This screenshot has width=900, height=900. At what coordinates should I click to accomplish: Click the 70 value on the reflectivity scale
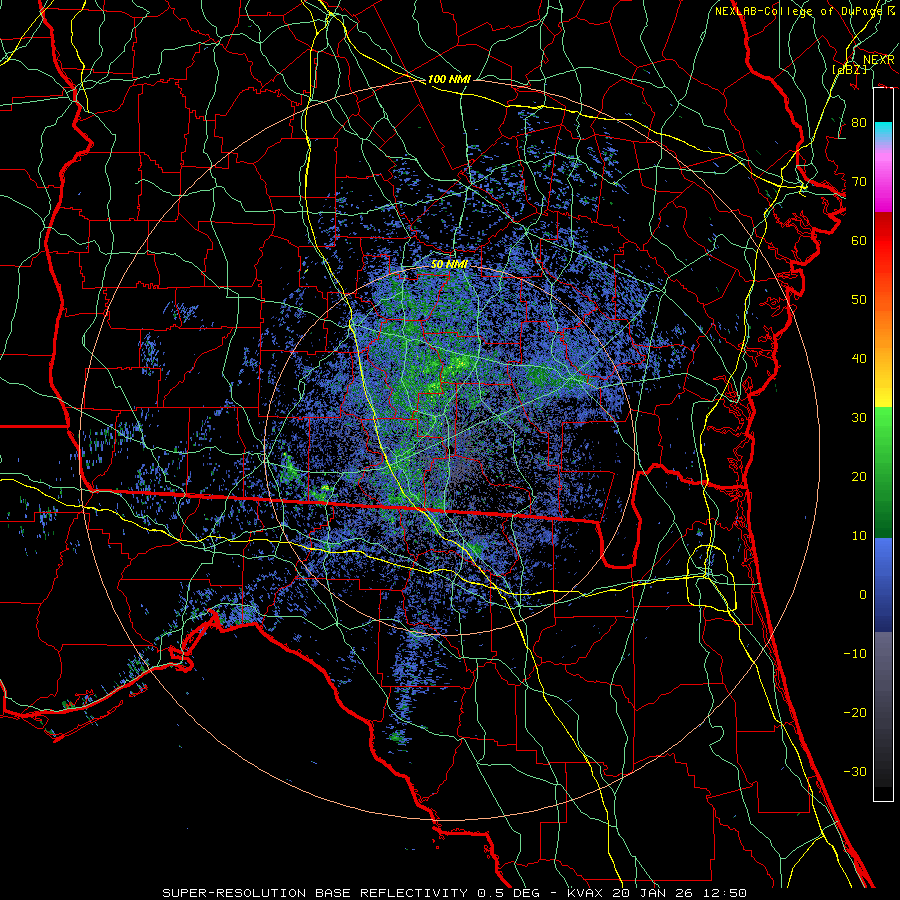coord(859,181)
